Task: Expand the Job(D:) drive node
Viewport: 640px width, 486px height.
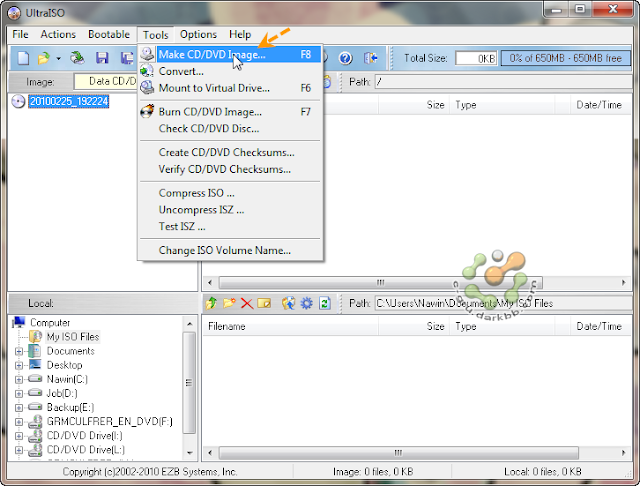Action: tap(18, 393)
